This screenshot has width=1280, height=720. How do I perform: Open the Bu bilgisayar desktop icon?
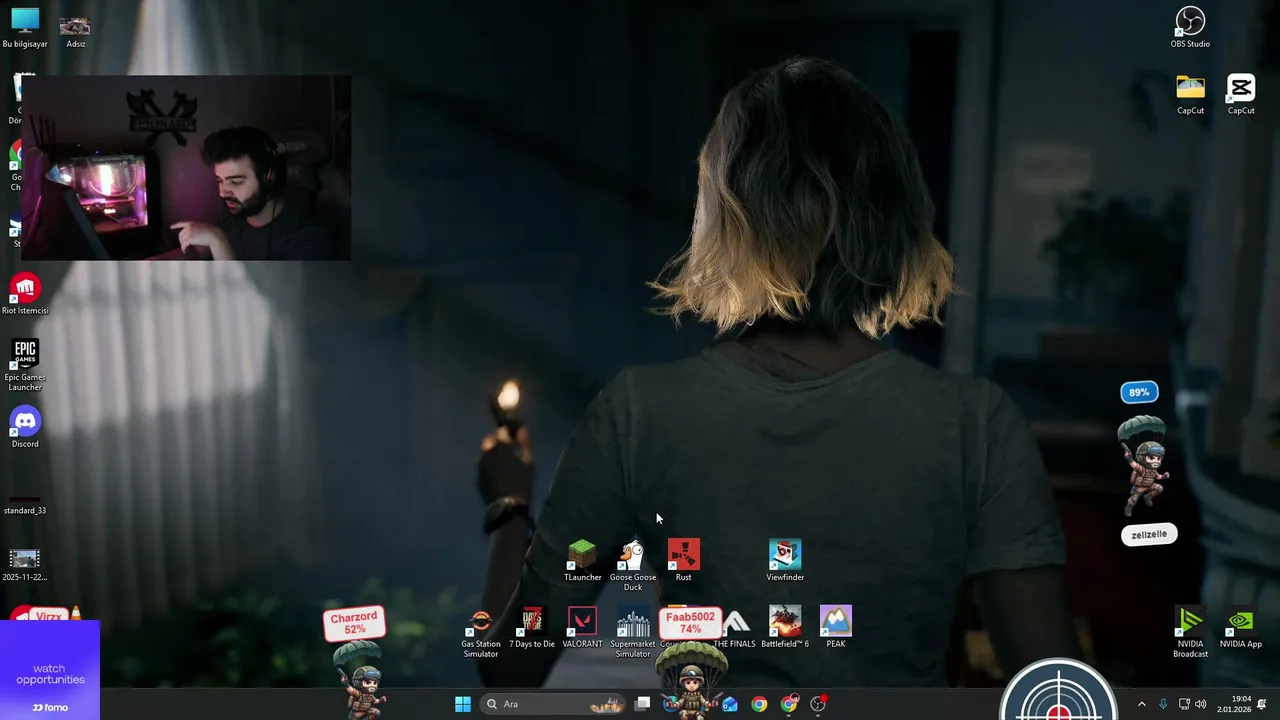tap(25, 27)
